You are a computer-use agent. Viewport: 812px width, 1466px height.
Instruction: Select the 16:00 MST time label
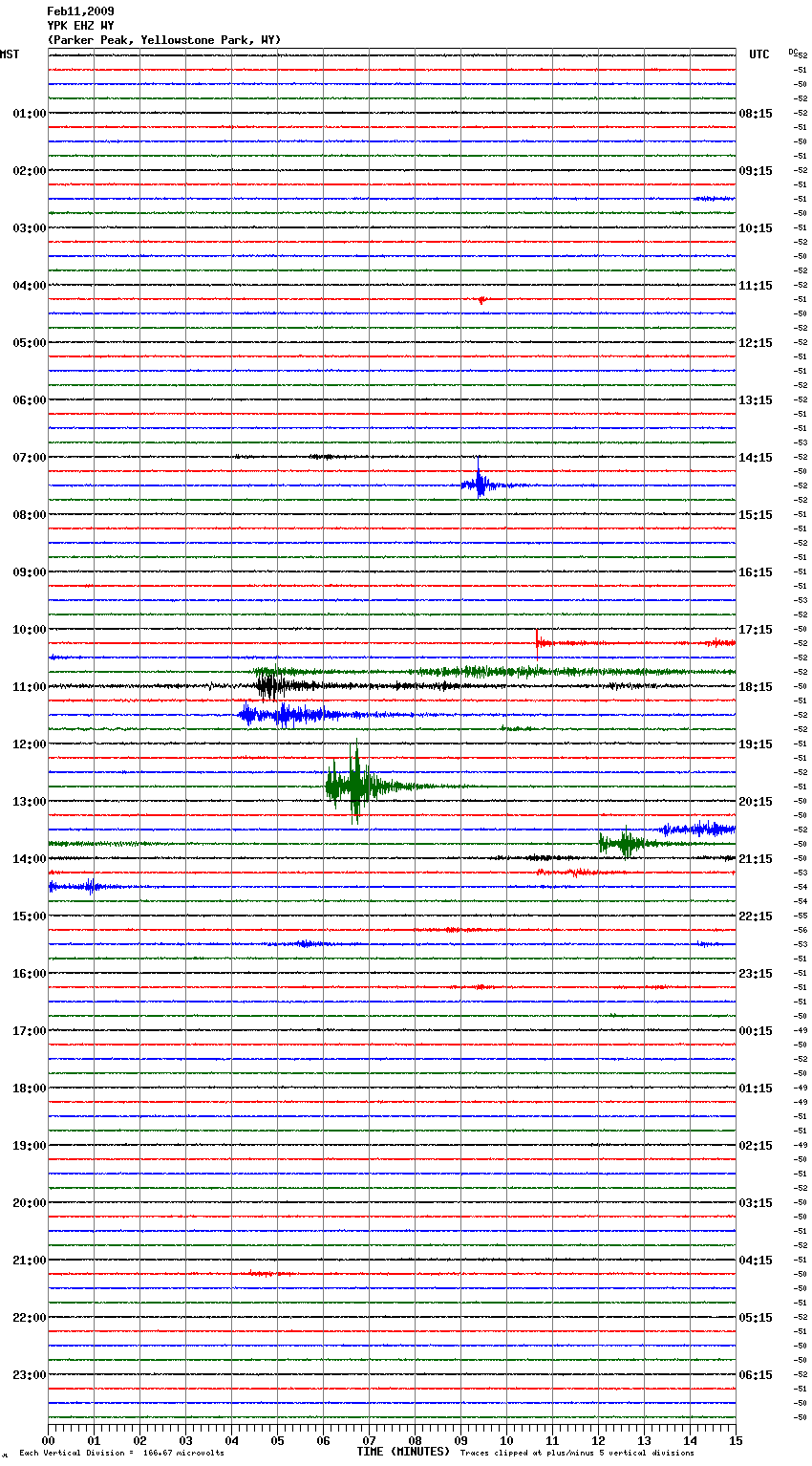click(x=29, y=974)
